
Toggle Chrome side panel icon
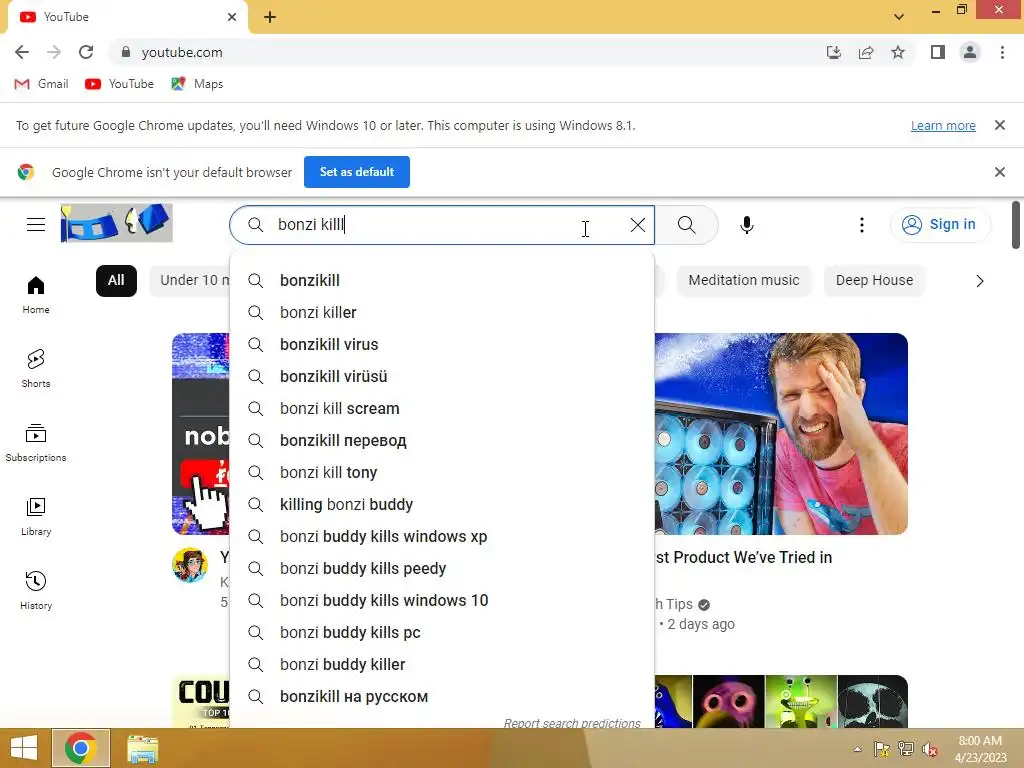[x=938, y=52]
